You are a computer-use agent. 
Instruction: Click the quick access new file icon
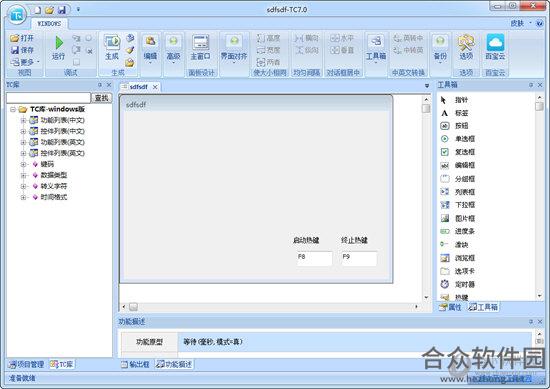click(x=38, y=10)
